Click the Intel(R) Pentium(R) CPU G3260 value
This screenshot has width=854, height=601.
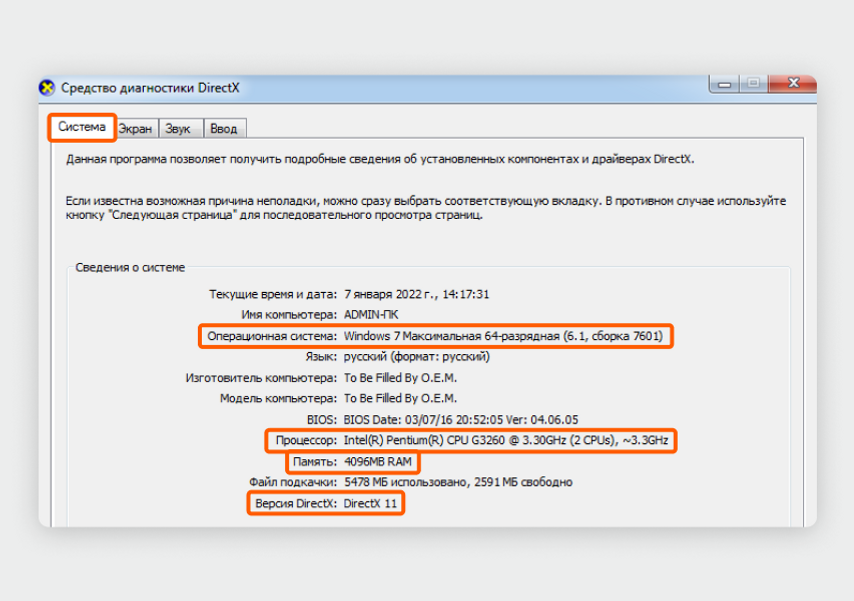(x=506, y=440)
